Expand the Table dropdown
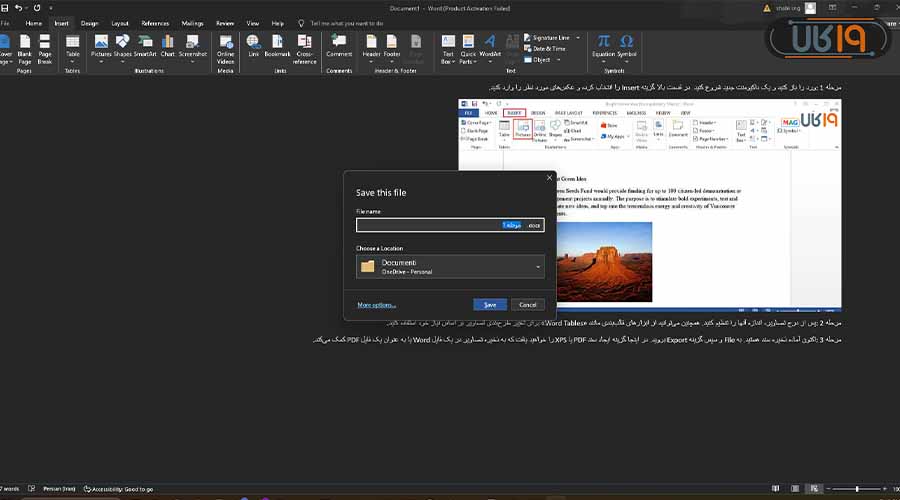900x500 pixels. point(72,58)
